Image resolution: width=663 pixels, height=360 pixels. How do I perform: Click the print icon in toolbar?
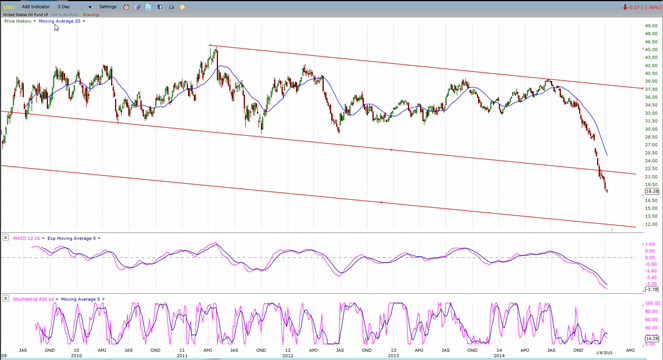(171, 7)
